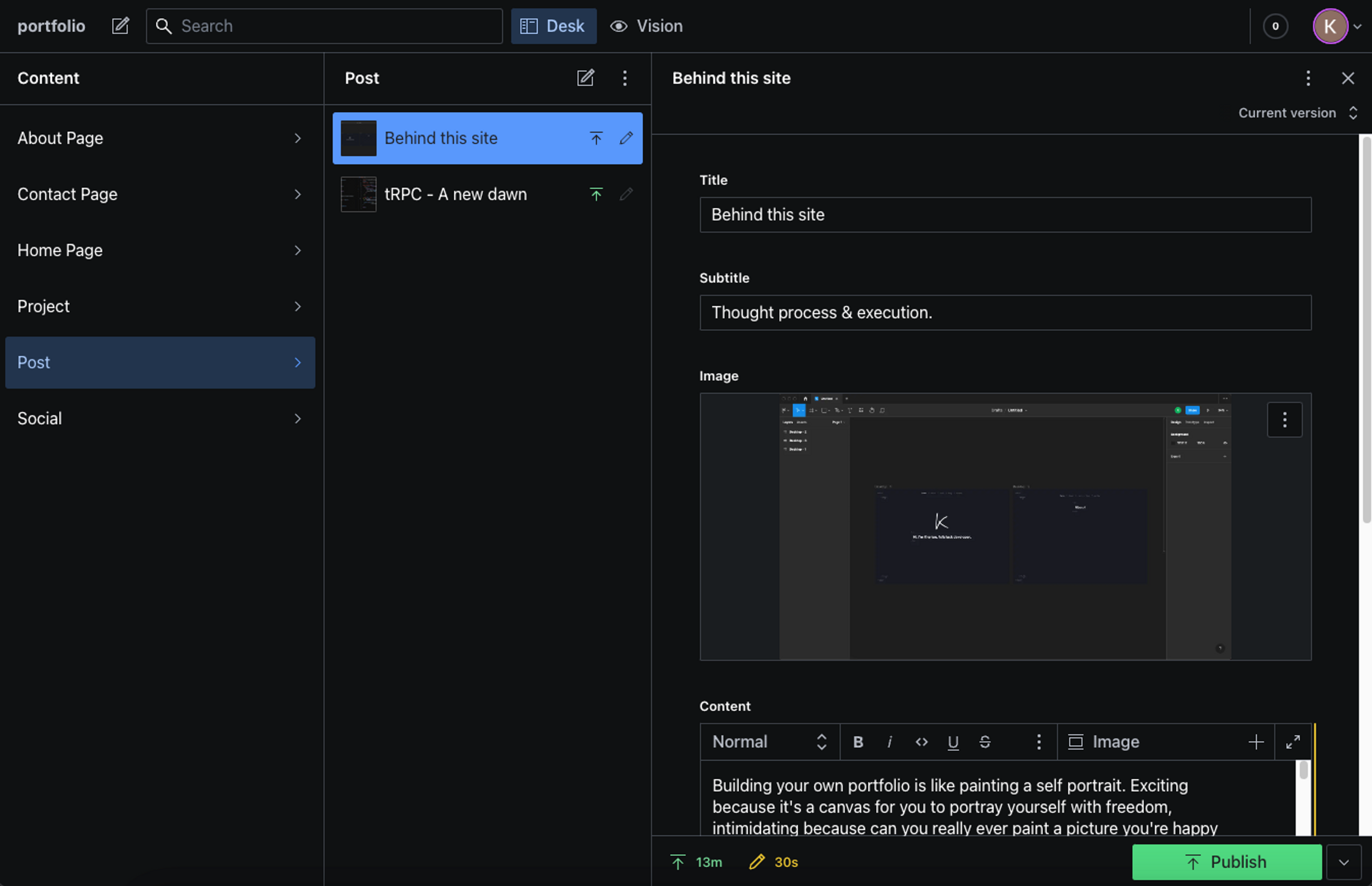Open the Post list three-dot menu
The height and width of the screenshot is (886, 1372).
(625, 77)
